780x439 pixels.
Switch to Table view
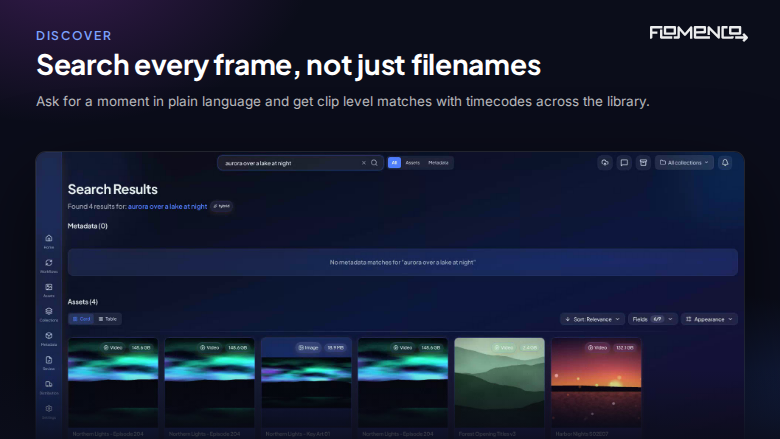coord(107,319)
